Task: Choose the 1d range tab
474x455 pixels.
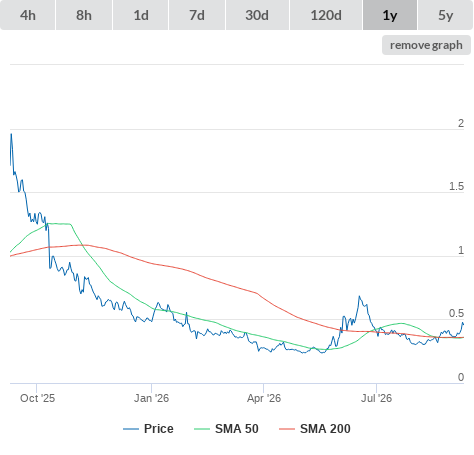Action: point(141,15)
